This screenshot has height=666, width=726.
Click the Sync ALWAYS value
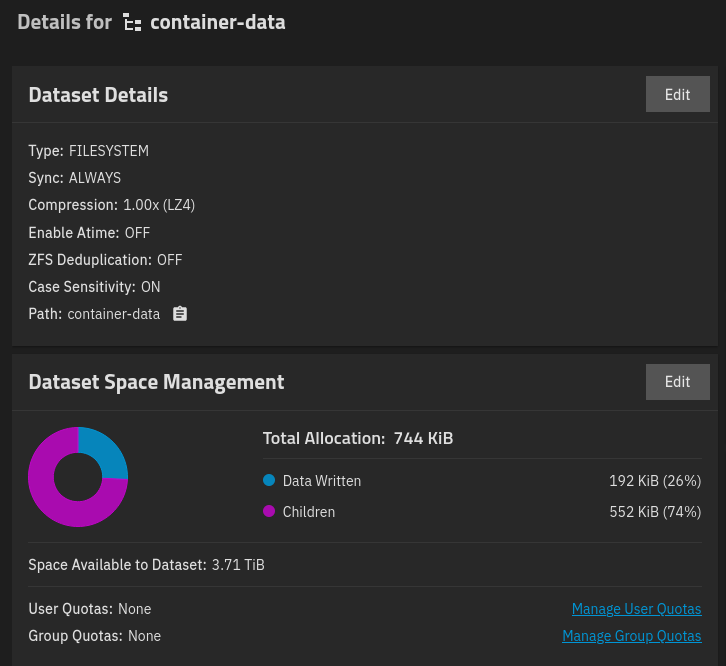[95, 178]
